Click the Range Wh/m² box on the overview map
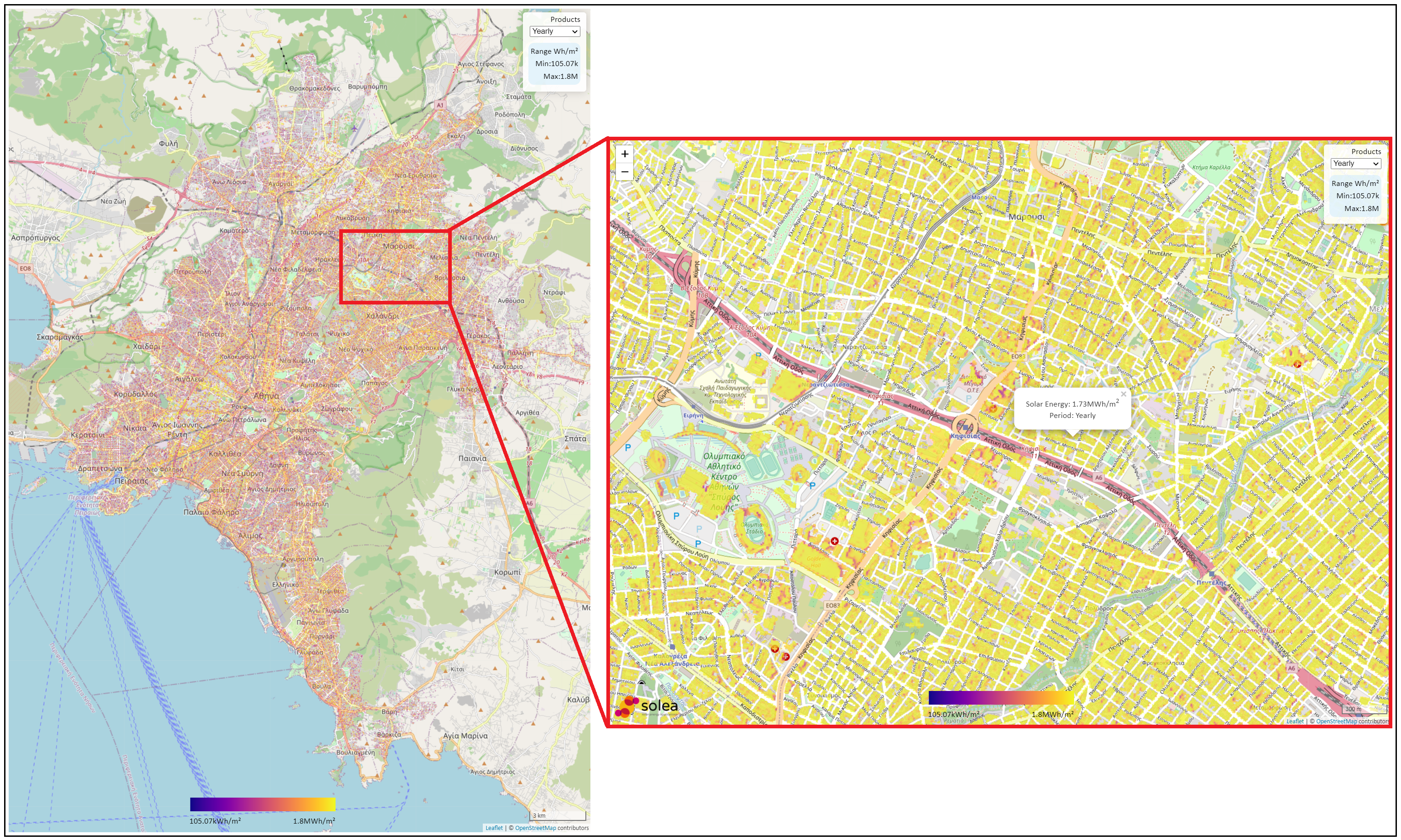1401x840 pixels. [554, 63]
